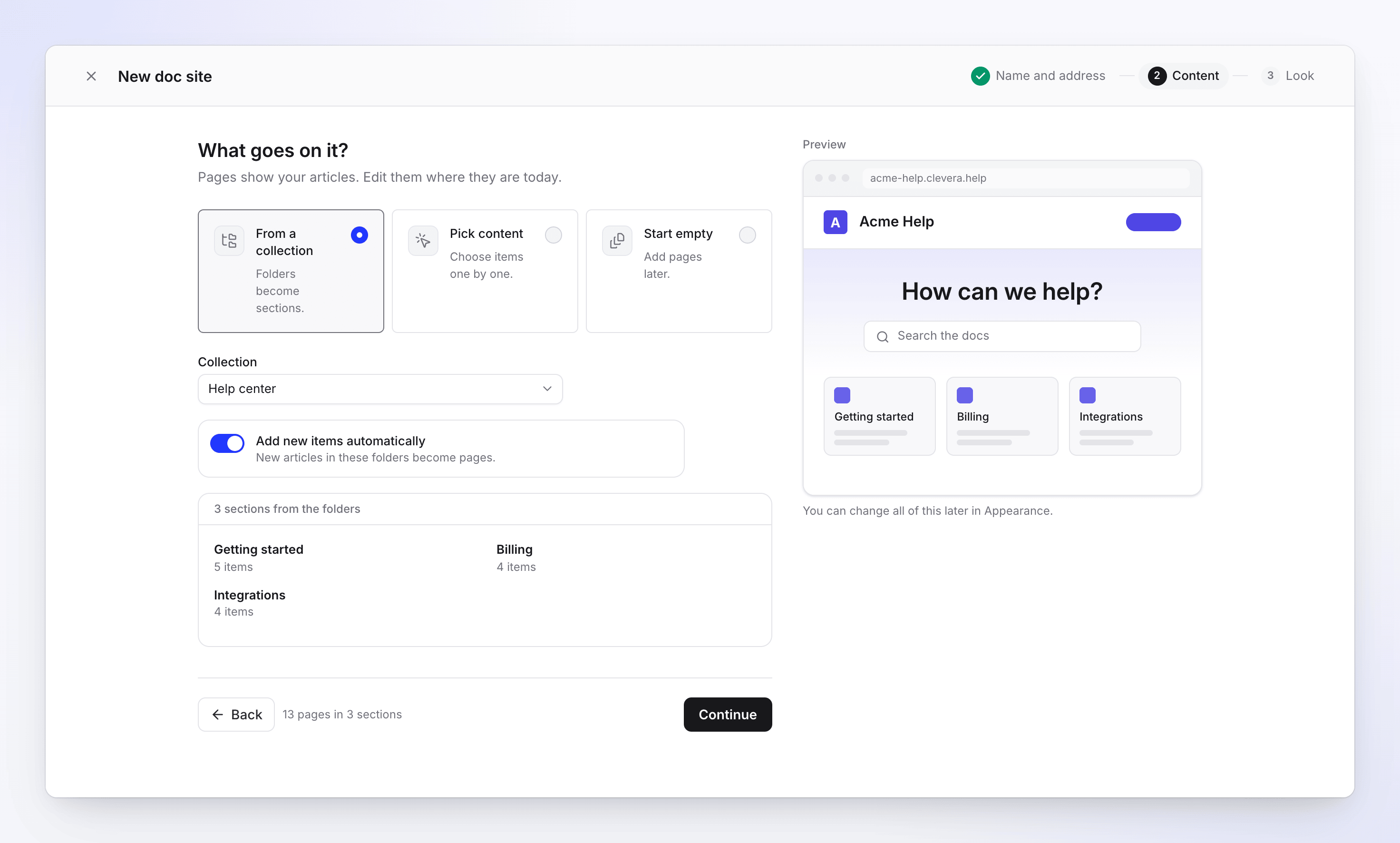Go to the Name and address step
The image size is (1400, 843).
[1038, 76]
